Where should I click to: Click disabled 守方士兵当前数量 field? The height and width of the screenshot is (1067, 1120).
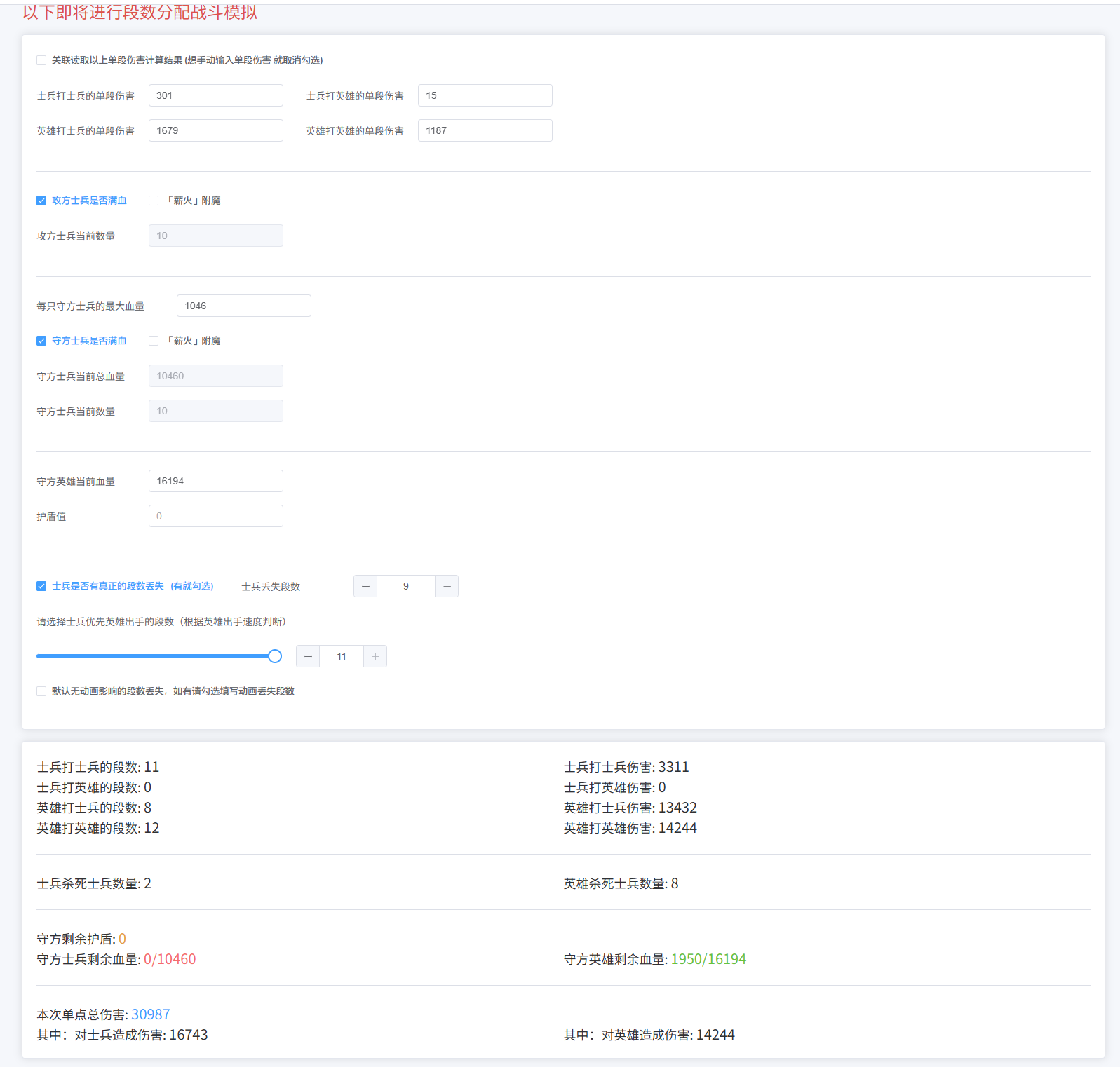click(x=216, y=411)
